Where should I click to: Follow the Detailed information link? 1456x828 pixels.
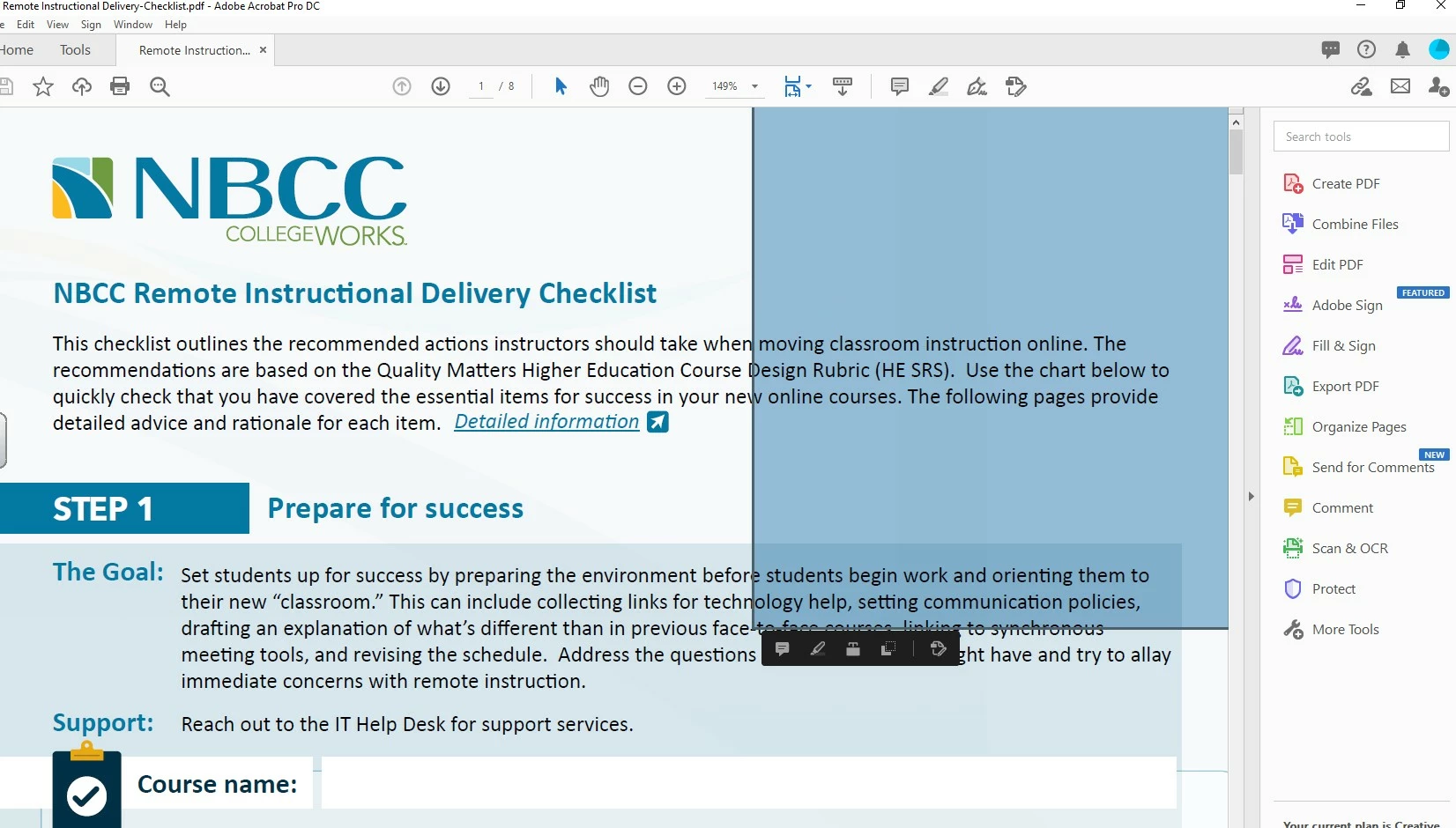[x=546, y=422]
